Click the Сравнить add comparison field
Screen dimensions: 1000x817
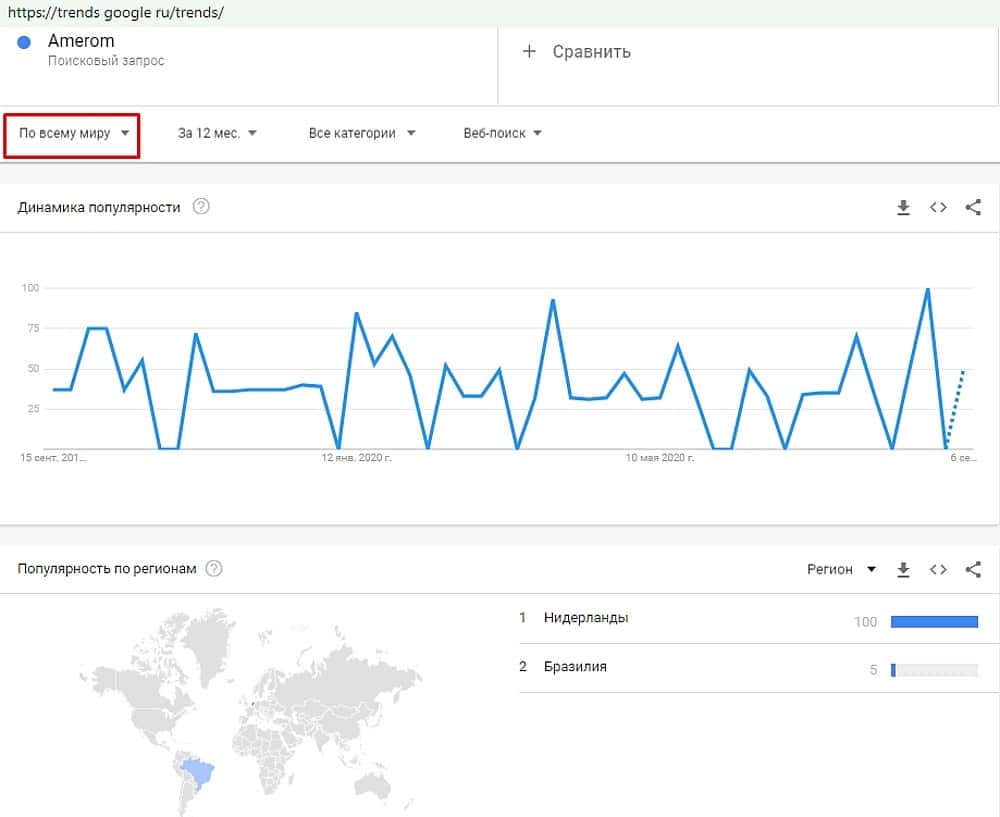pyautogui.click(x=591, y=51)
